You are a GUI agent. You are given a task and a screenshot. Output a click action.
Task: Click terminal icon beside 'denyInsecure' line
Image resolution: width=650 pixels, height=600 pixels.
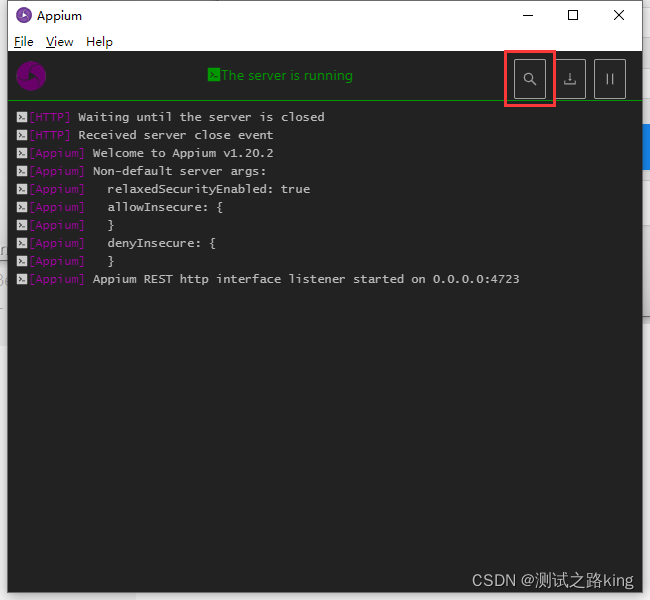(x=22, y=243)
